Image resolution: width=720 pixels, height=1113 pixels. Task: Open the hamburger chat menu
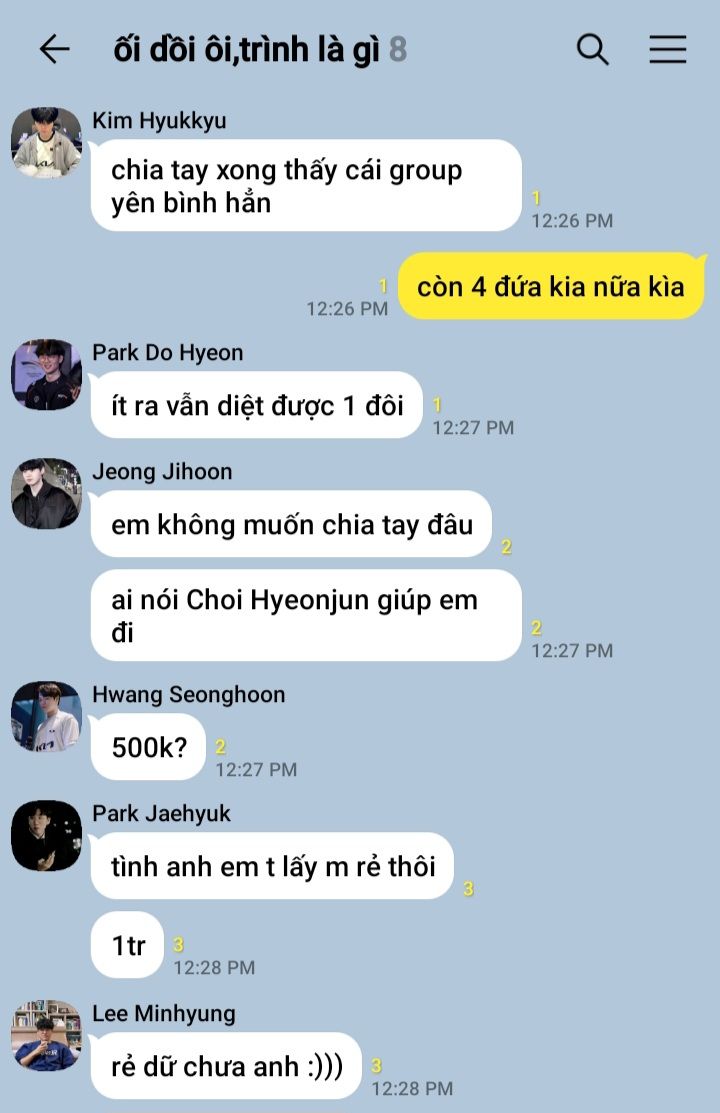(x=667, y=50)
